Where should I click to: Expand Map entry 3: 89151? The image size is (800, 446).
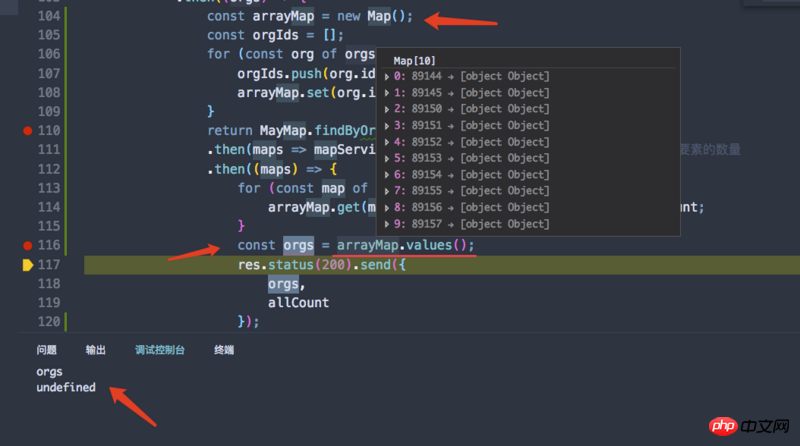387,126
